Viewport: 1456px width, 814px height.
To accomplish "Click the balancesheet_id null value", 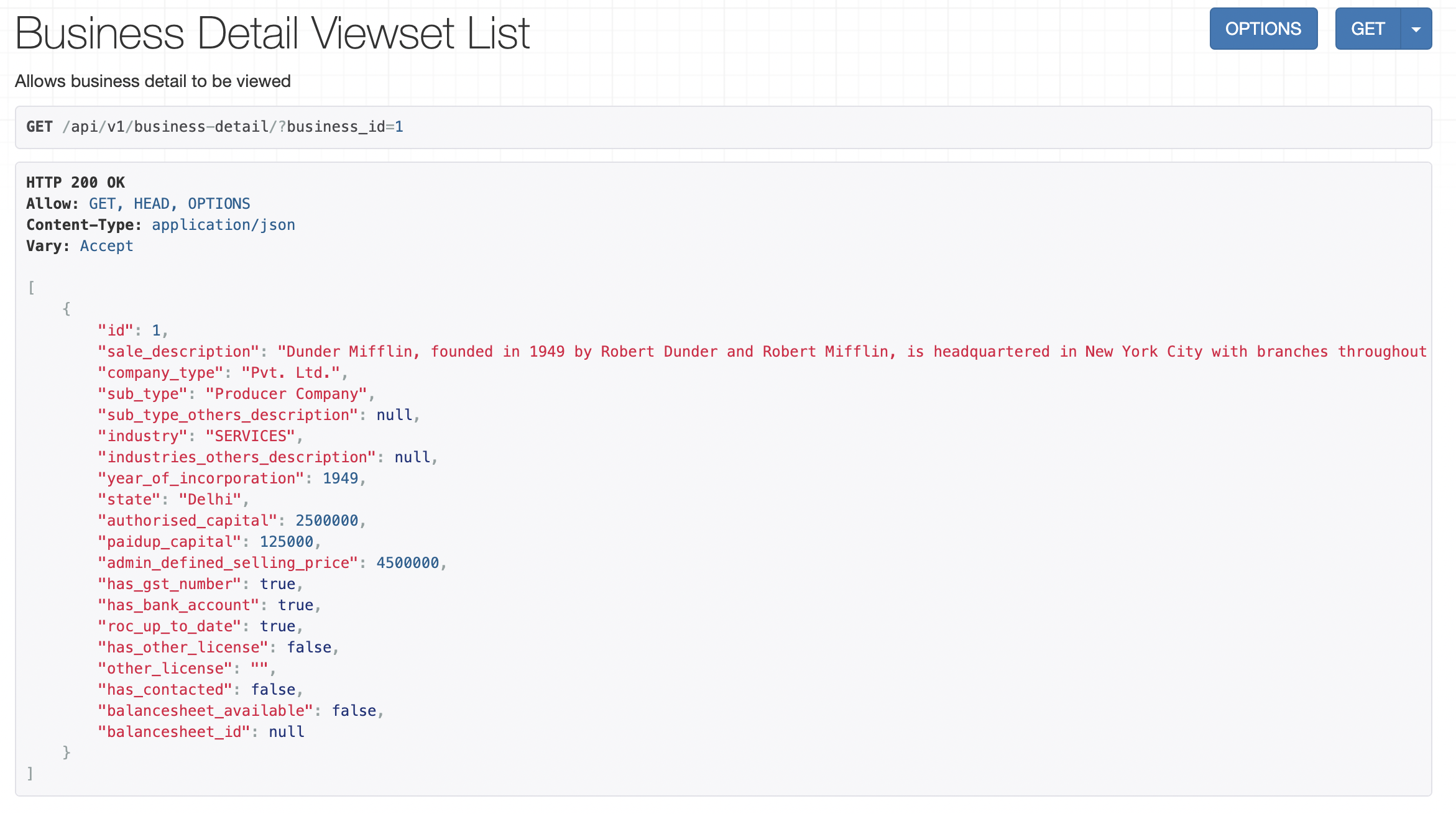I will pos(286,732).
